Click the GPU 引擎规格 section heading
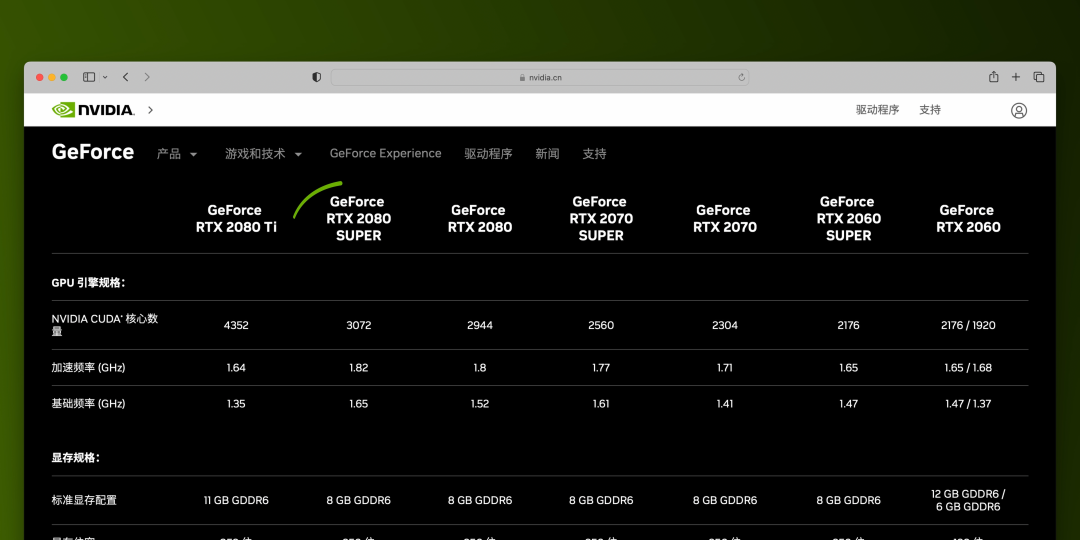1080x540 pixels. pyautogui.click(x=88, y=282)
